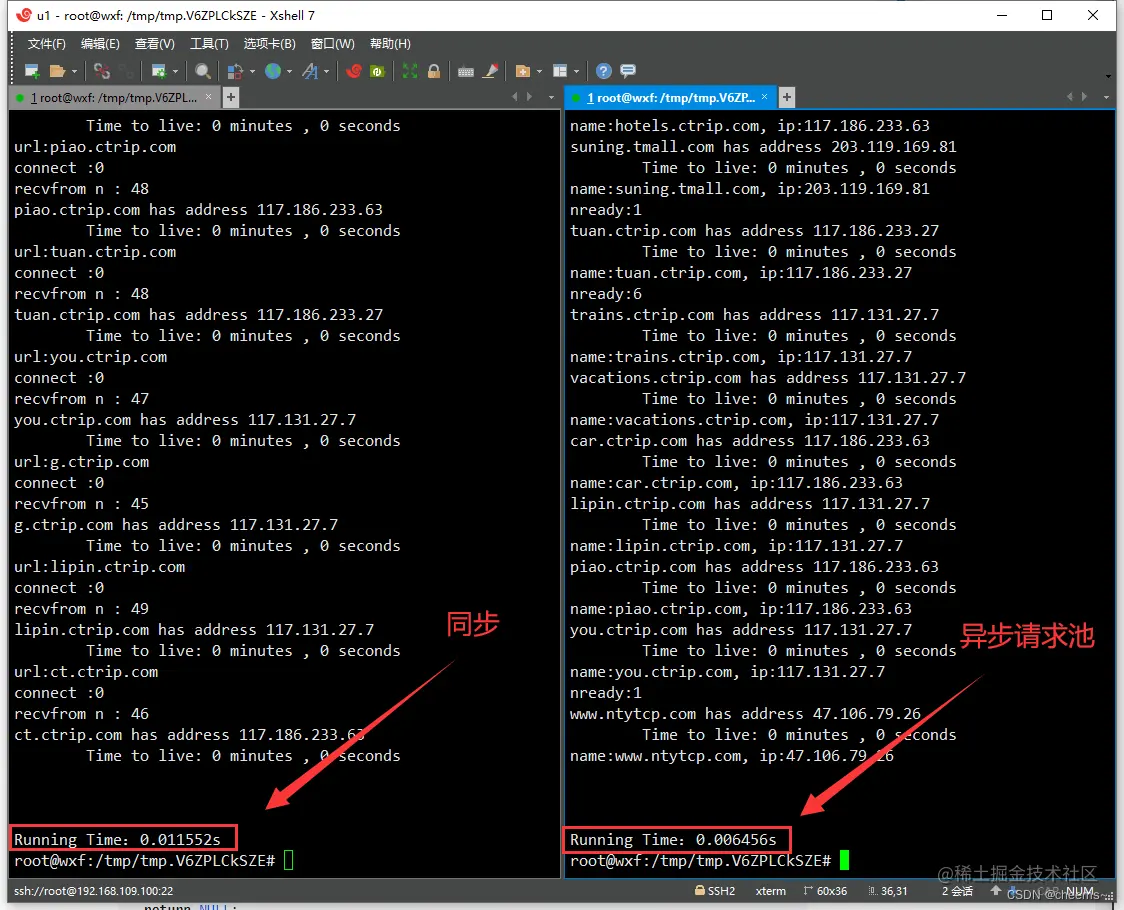1124x910 pixels.
Task: Click the toolbar overflow arrow at far right
Action: 1108,75
